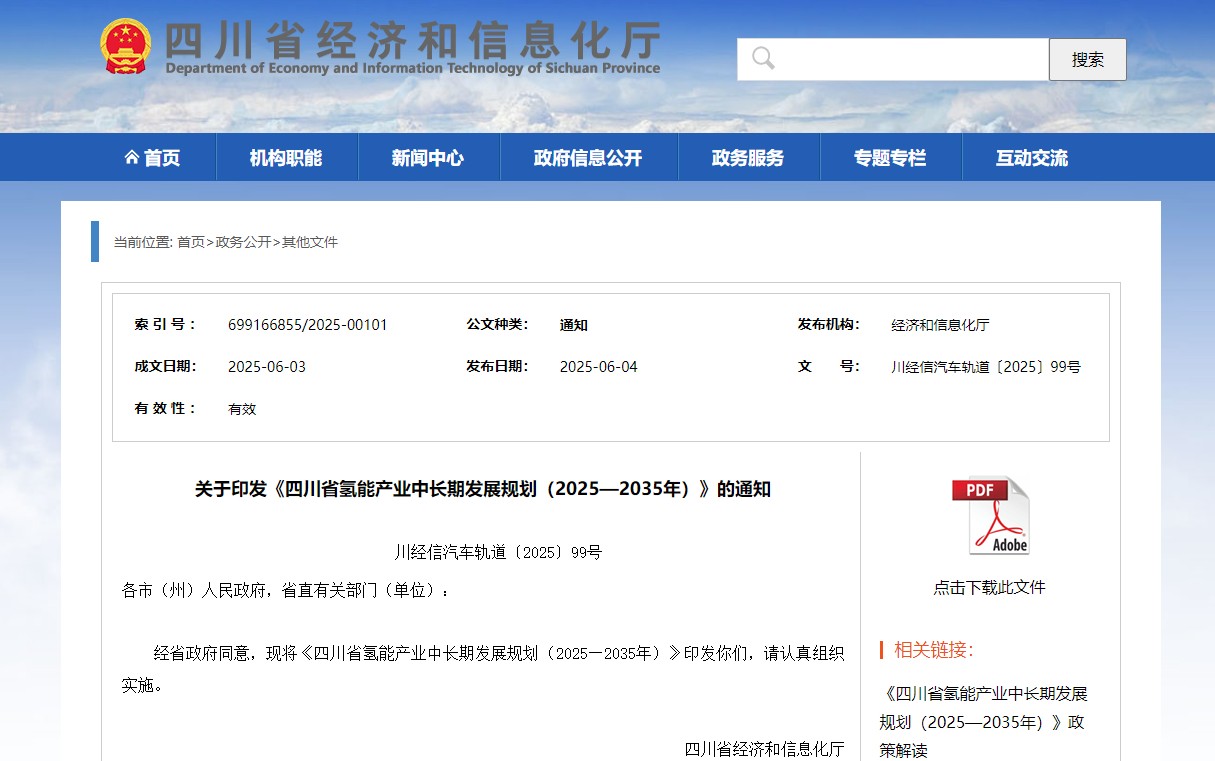Click the document number 川经信汽车轨道 value
Viewport: 1215px width, 761px height.
[x=985, y=367]
